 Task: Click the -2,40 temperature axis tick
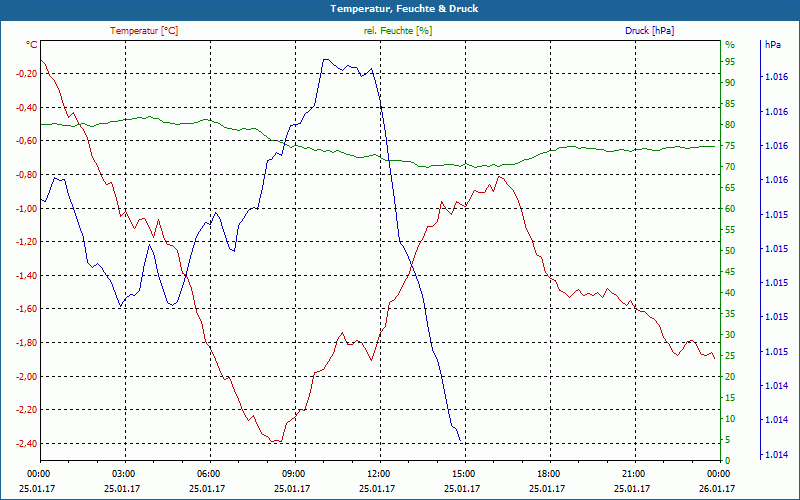point(27,443)
